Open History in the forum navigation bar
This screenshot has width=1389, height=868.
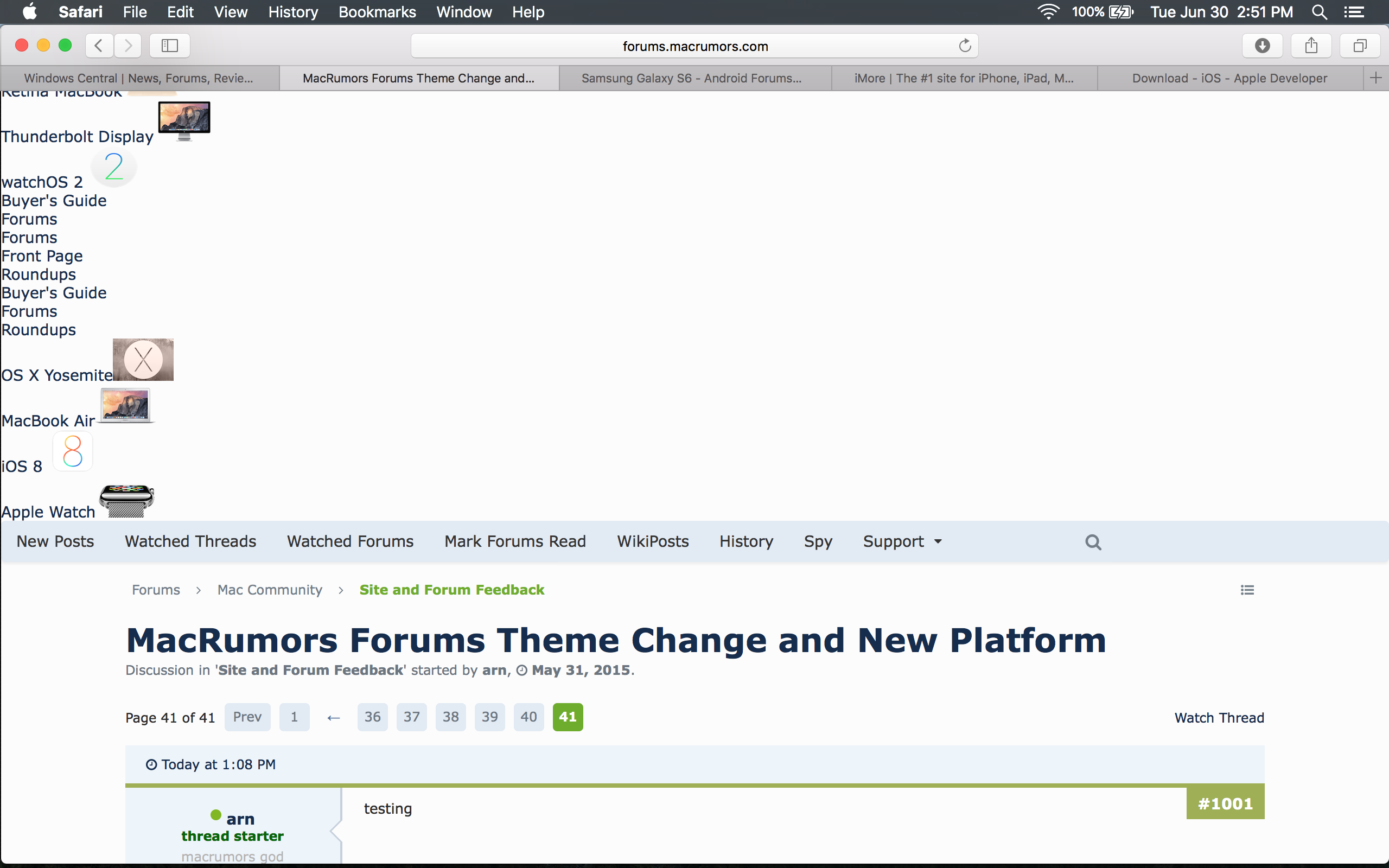click(x=746, y=541)
